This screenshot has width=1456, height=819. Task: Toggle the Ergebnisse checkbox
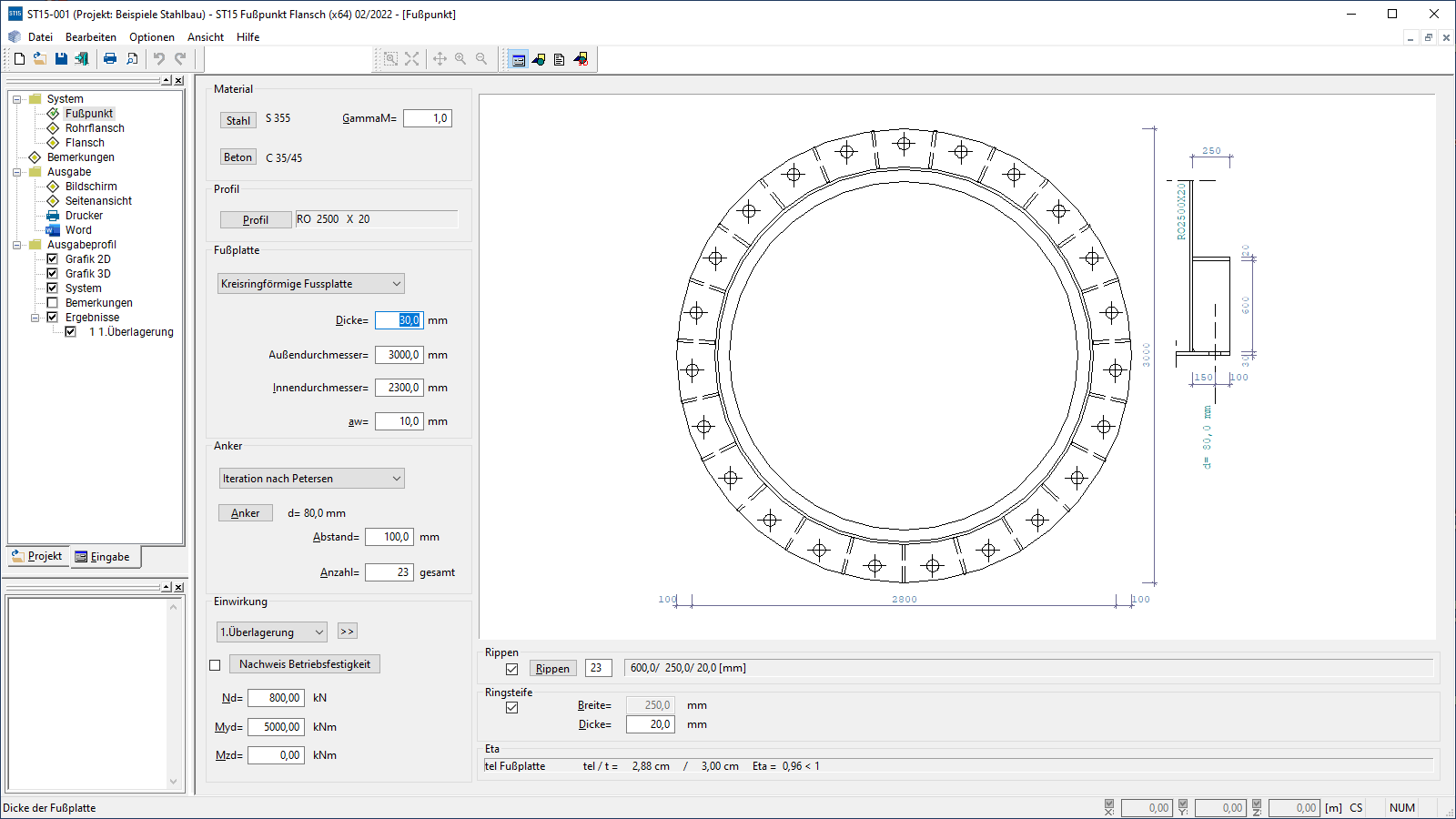[x=52, y=318]
